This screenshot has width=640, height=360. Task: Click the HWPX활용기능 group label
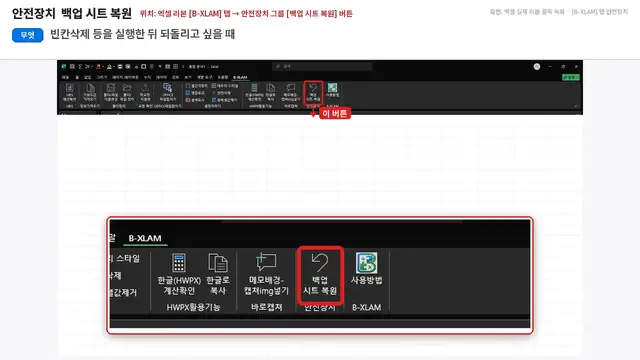193,307
